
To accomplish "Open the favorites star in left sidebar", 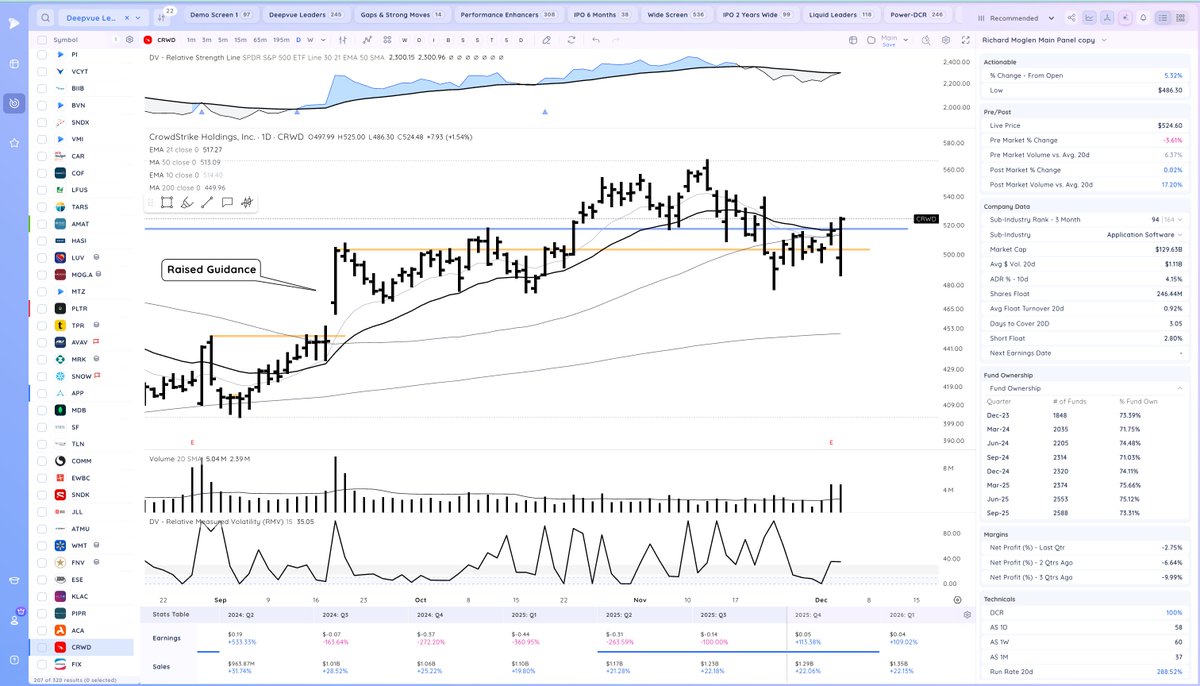I will (14, 143).
